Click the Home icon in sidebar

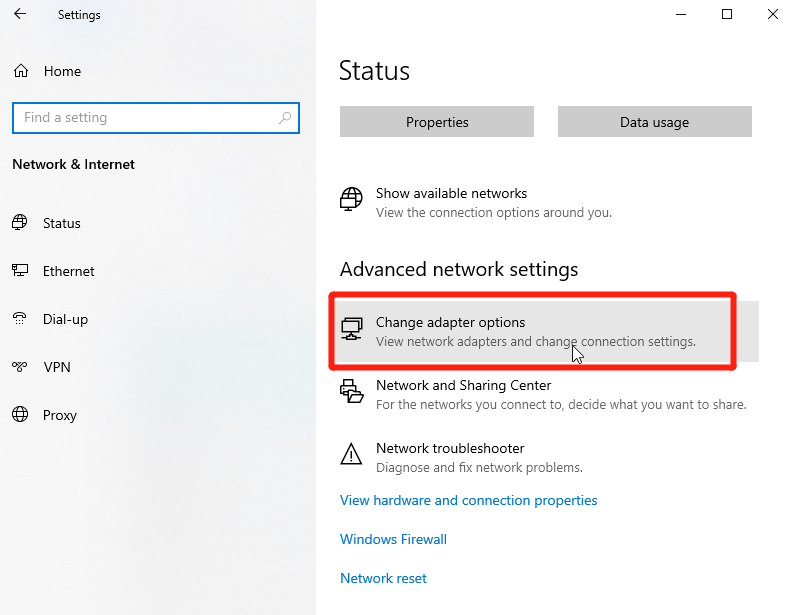(21, 71)
